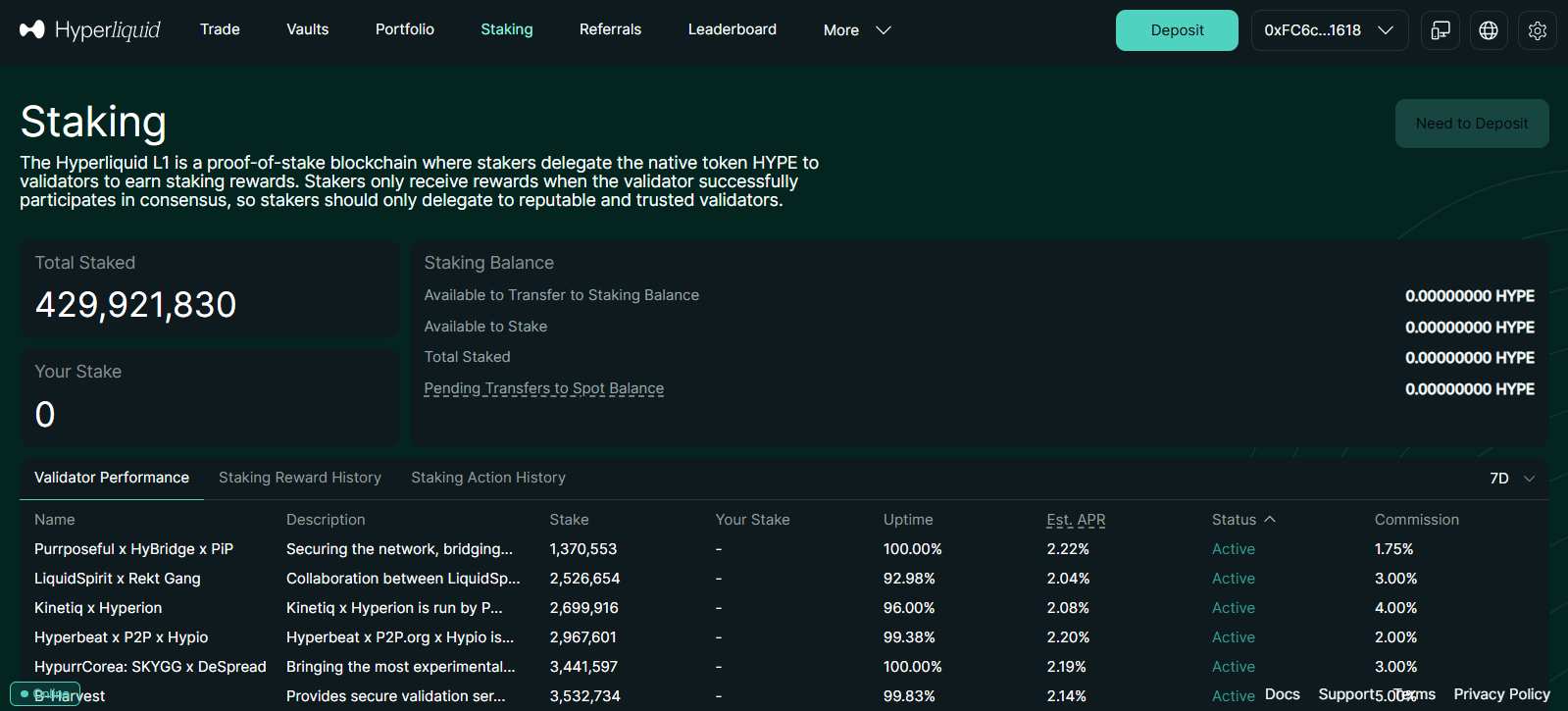Open the Privacy Policy link
The image size is (1568, 711).
coord(1502,694)
